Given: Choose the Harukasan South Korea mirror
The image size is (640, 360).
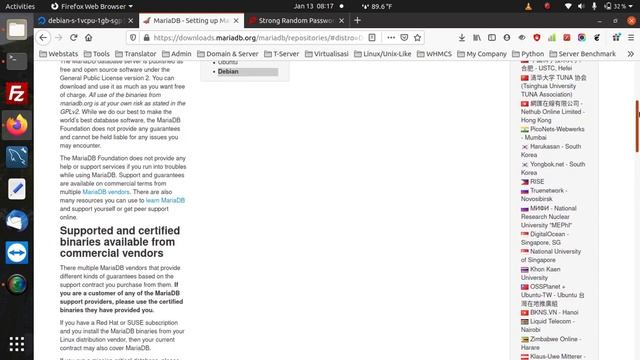Looking at the screenshot, I should 551,151.
